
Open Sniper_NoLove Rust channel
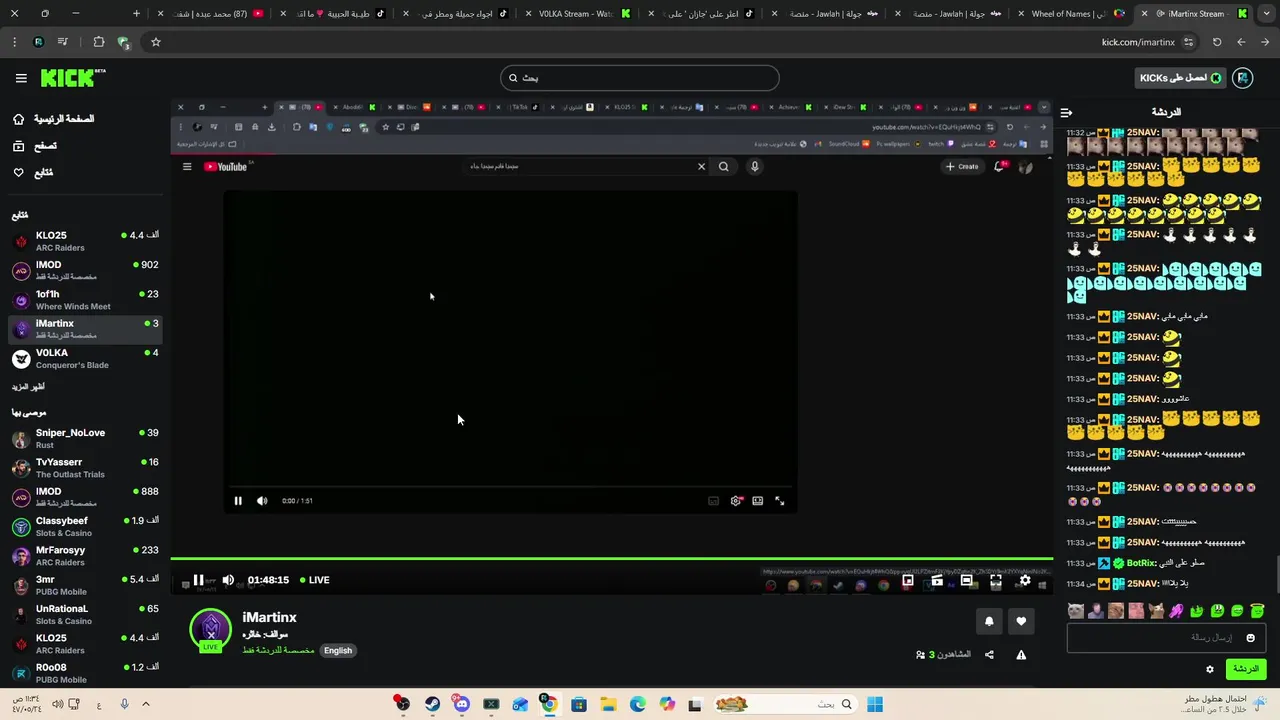coord(85,438)
